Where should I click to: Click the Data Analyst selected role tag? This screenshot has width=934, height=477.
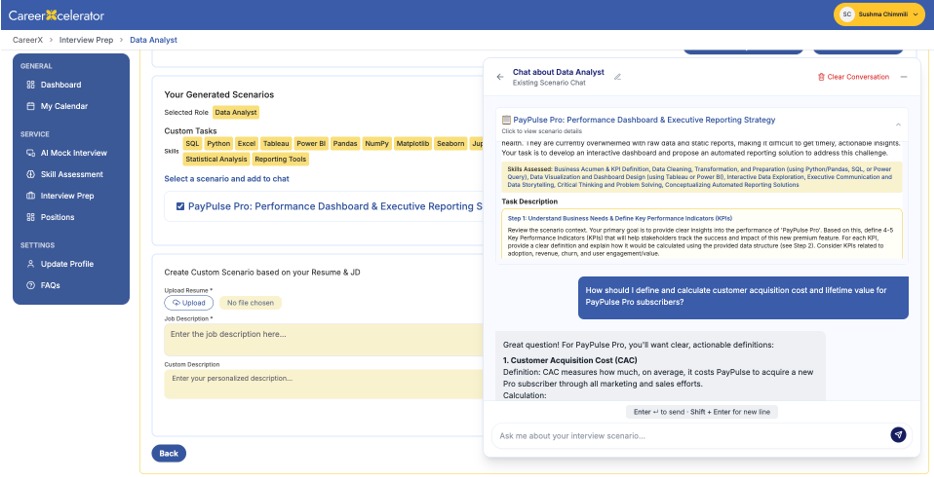tap(236, 113)
